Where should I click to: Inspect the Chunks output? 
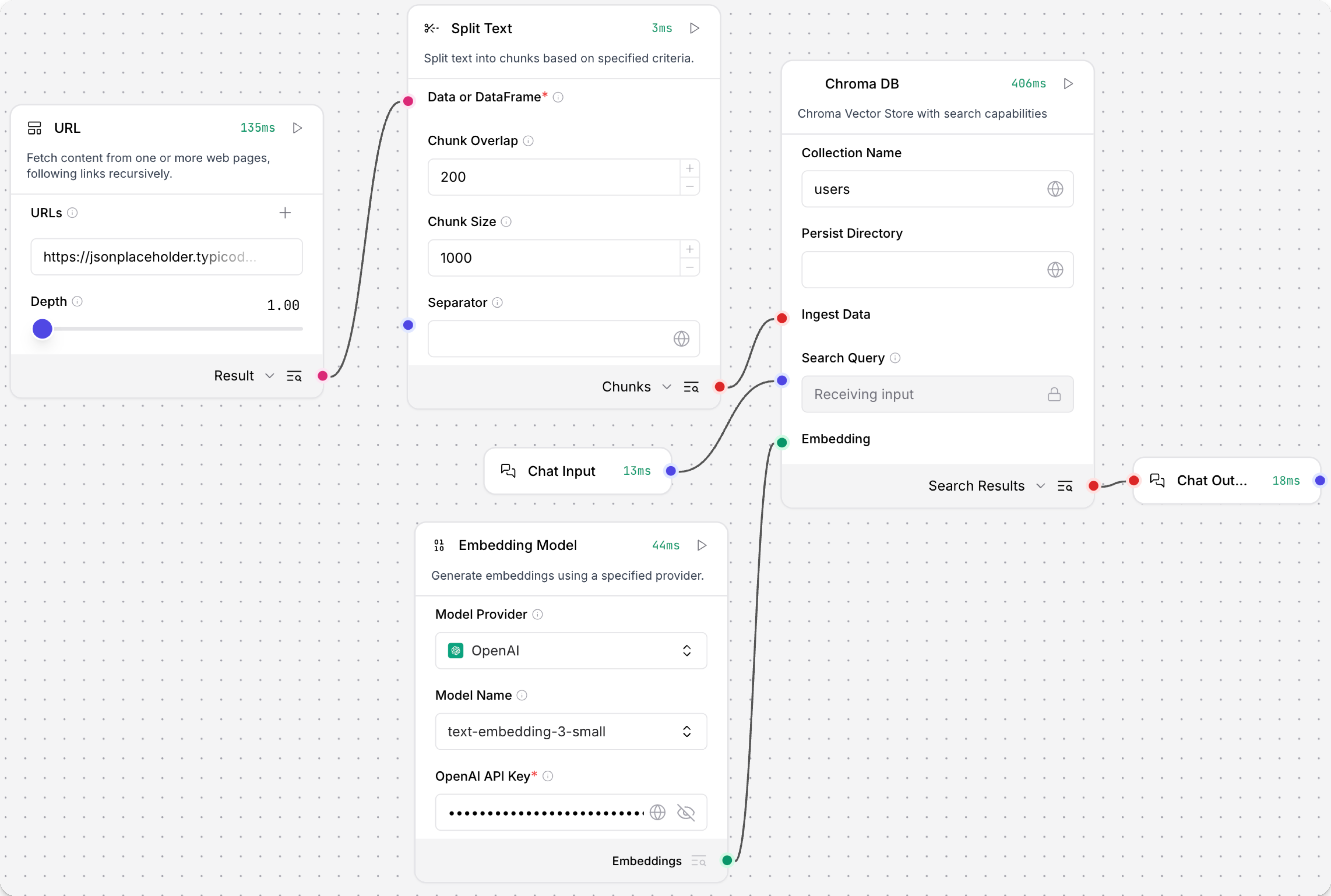pos(691,387)
